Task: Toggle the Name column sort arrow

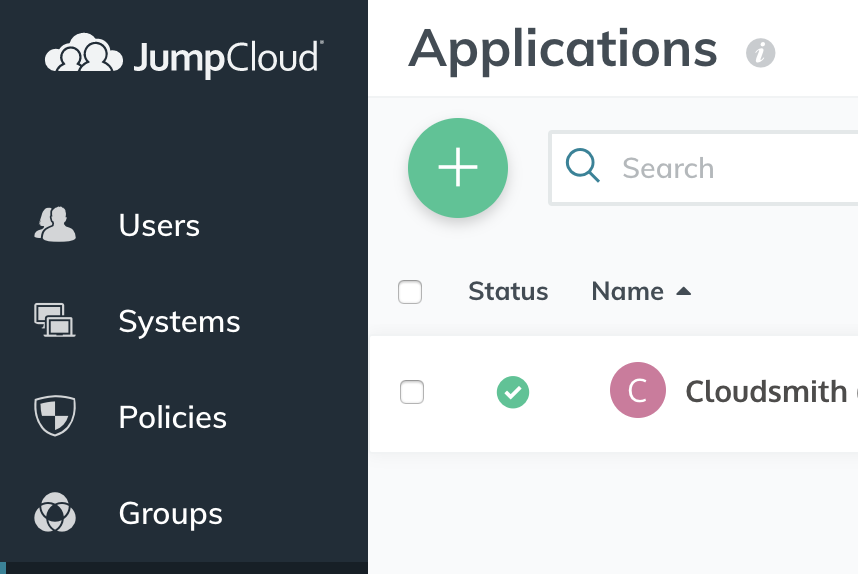Action: coord(683,291)
